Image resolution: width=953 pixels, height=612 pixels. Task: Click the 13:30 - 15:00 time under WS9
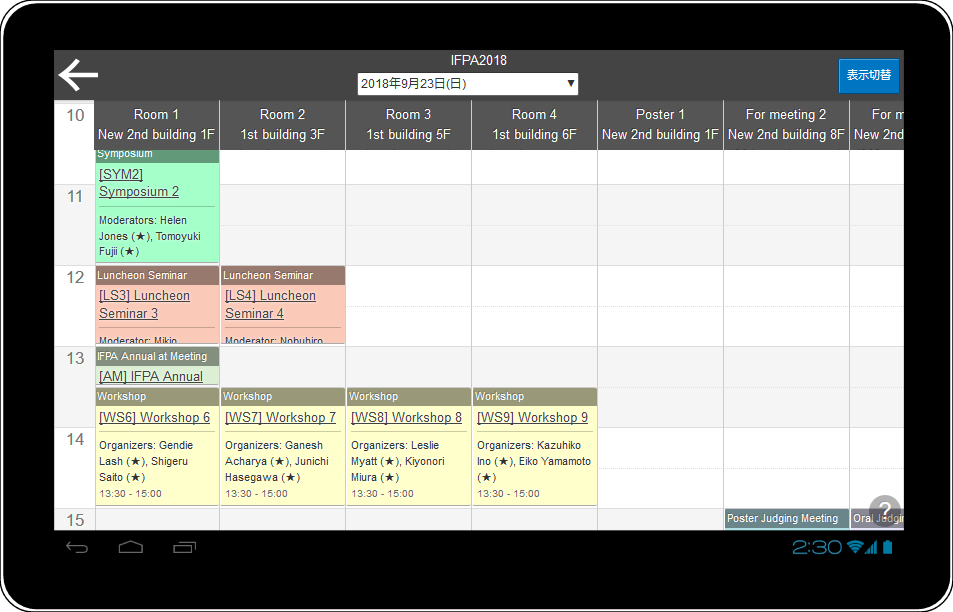[x=508, y=493]
